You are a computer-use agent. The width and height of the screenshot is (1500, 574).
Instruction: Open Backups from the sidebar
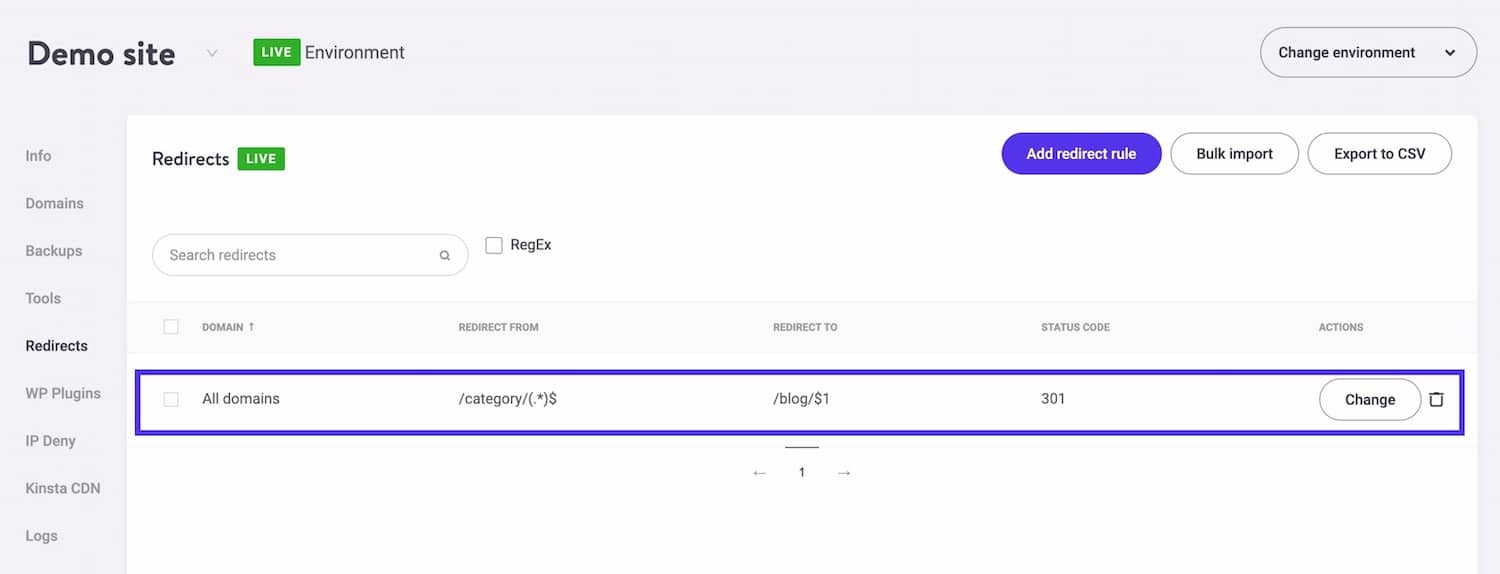[x=53, y=251]
